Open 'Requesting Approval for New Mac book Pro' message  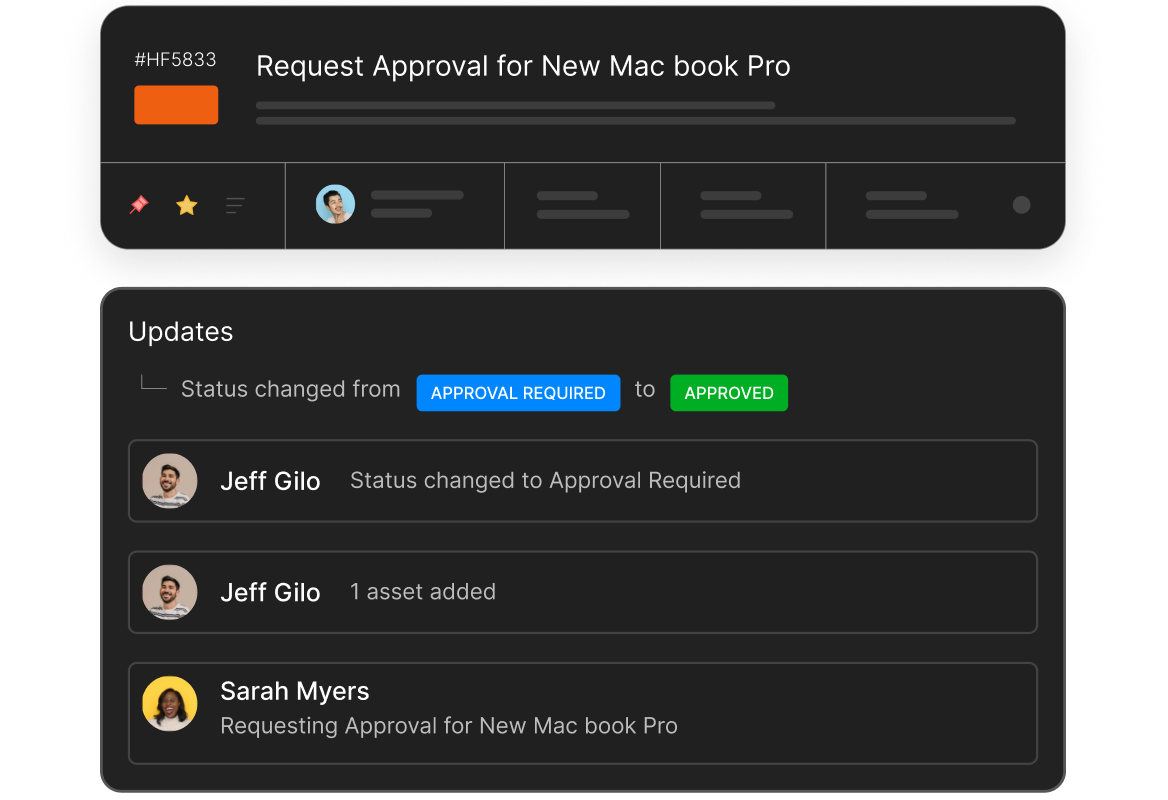(449, 726)
